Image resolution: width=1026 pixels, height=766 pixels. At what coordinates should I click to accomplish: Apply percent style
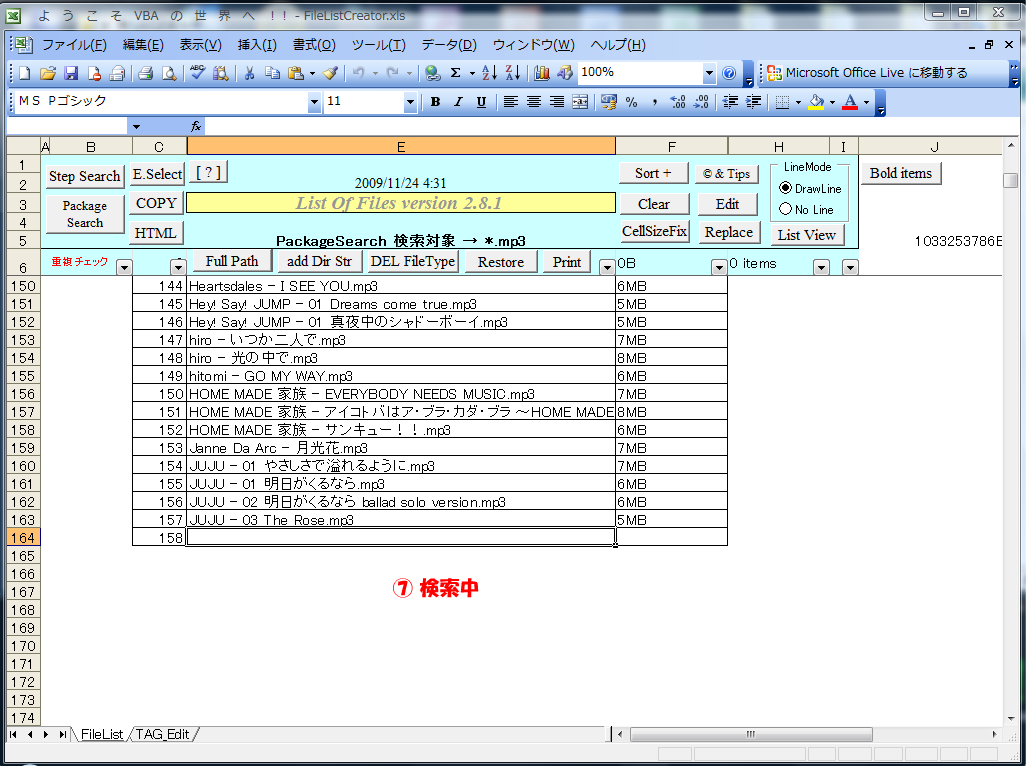[x=631, y=102]
